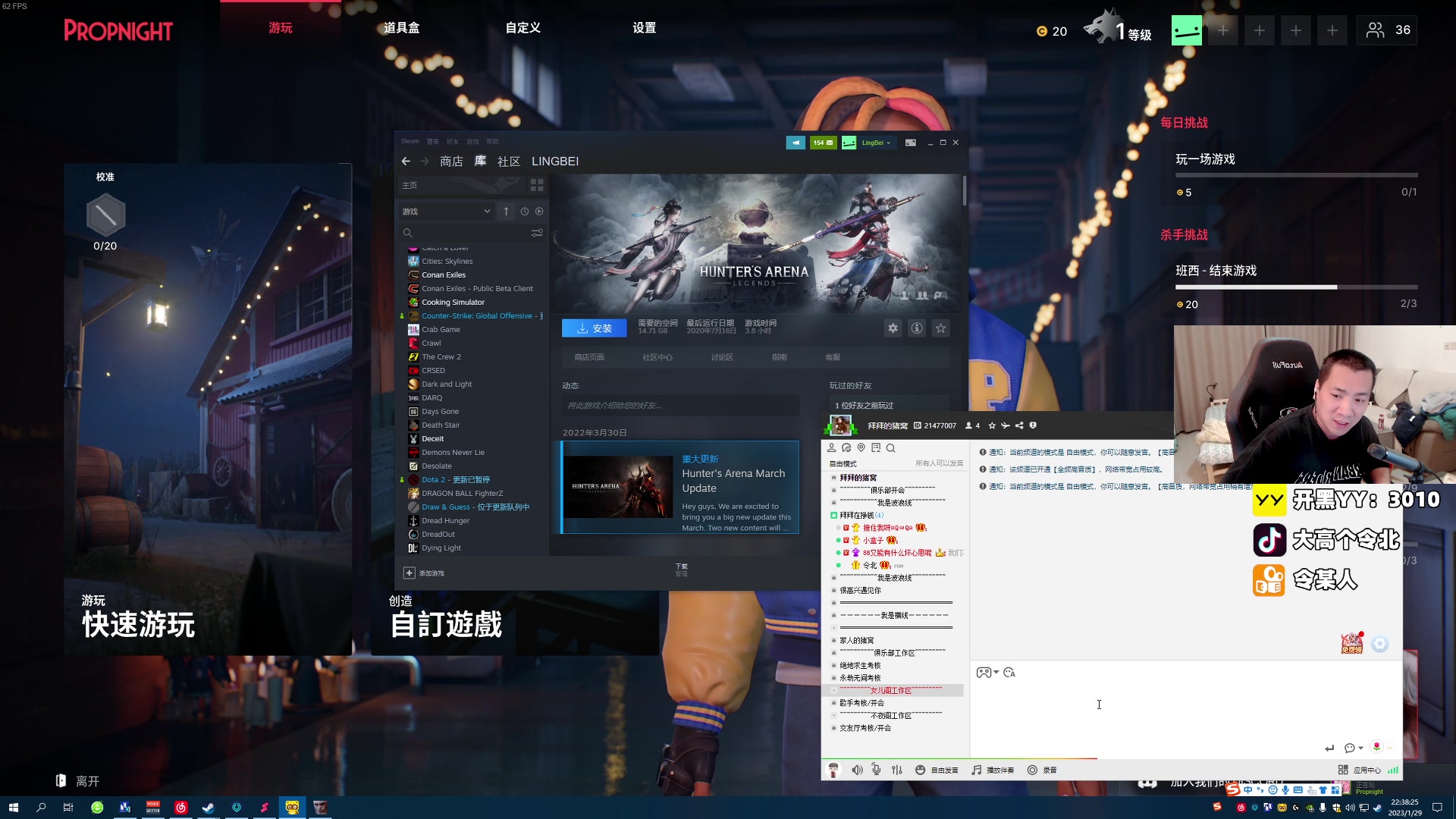Open Propnight 自定义 menu tab

523,28
